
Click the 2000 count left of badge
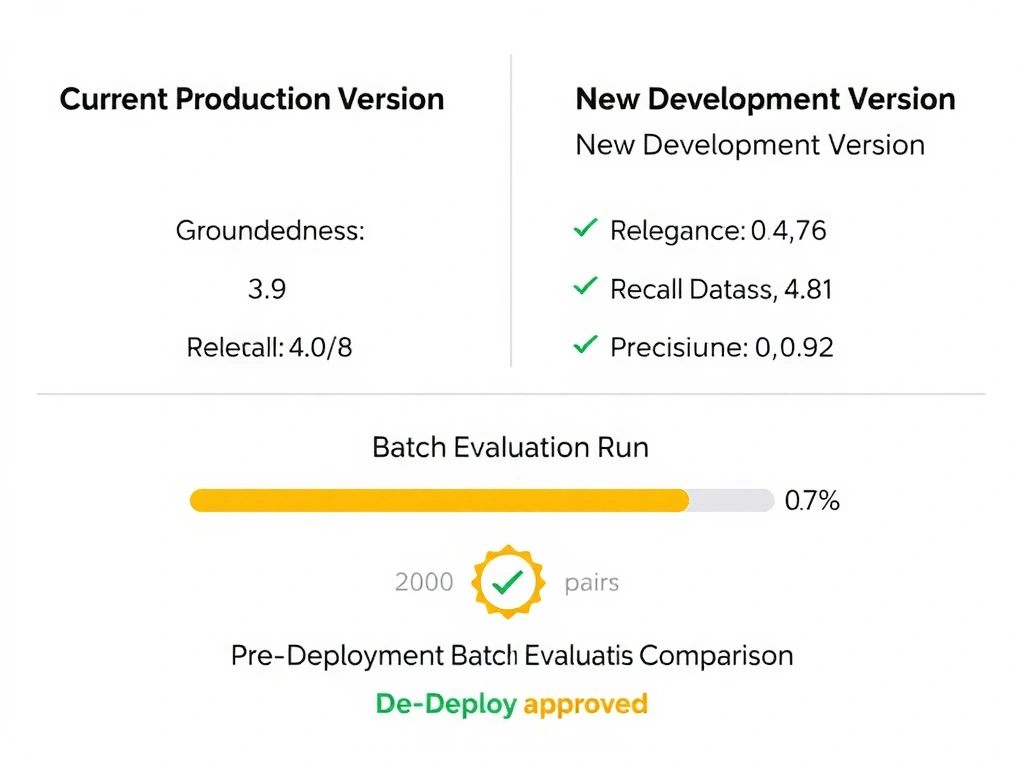click(424, 582)
